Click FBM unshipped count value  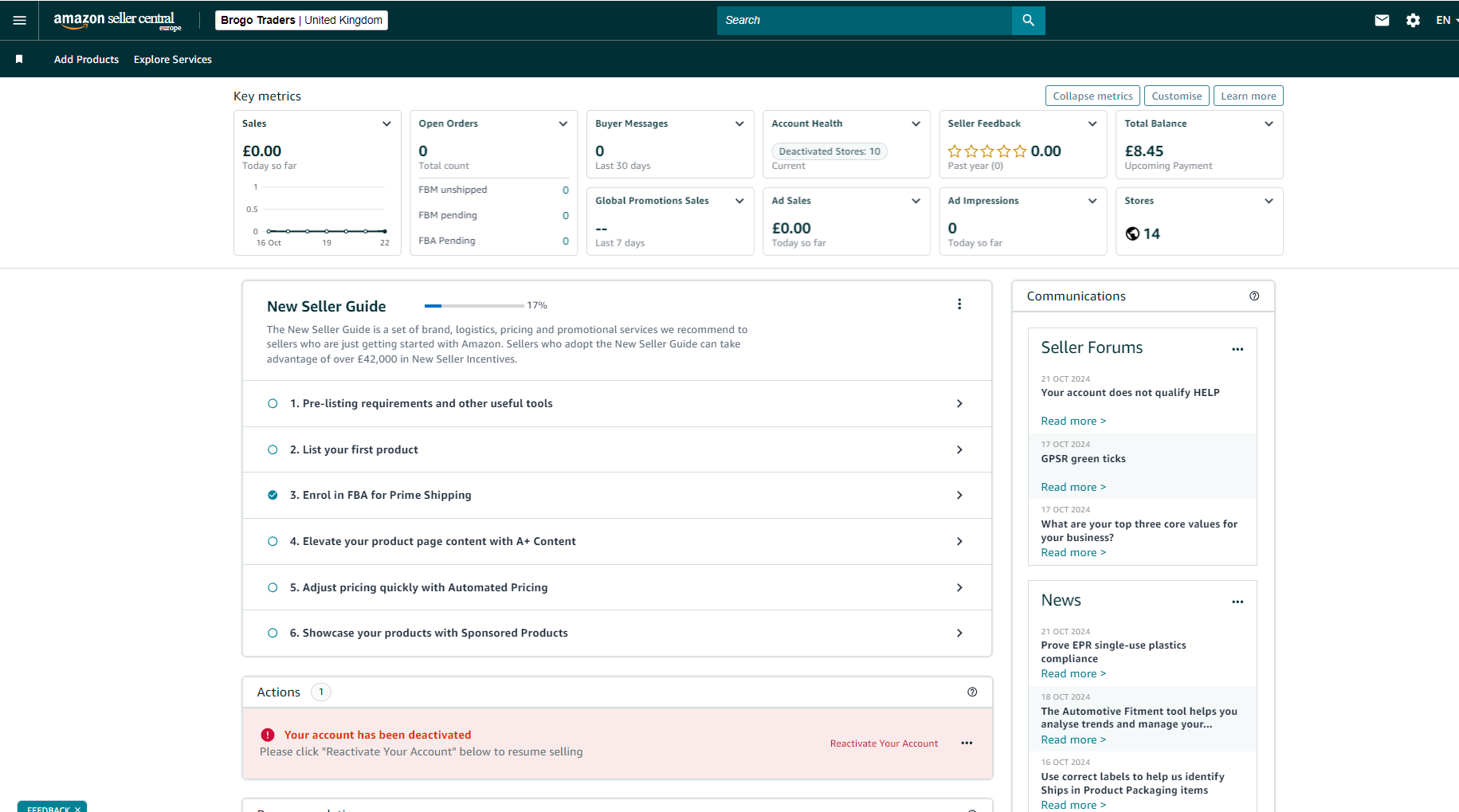(x=566, y=190)
